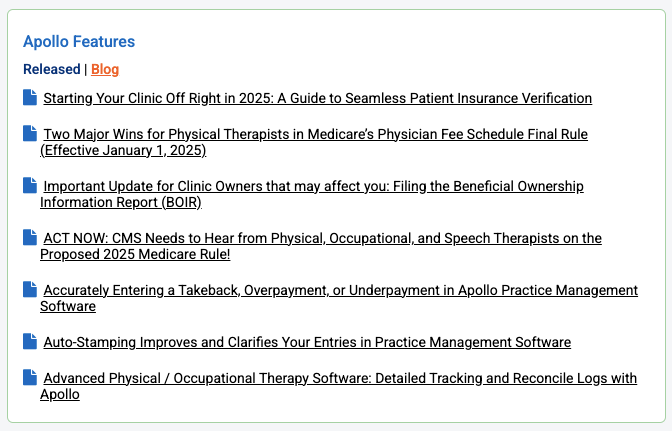Viewport: 672px width, 431px height.
Task: Click the Apollo Features heading
Action: click(x=79, y=42)
